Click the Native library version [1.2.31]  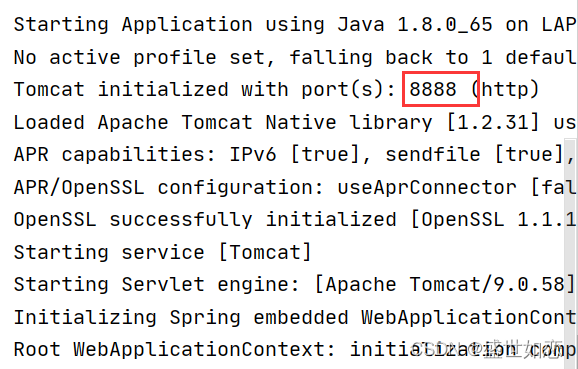(x=493, y=122)
